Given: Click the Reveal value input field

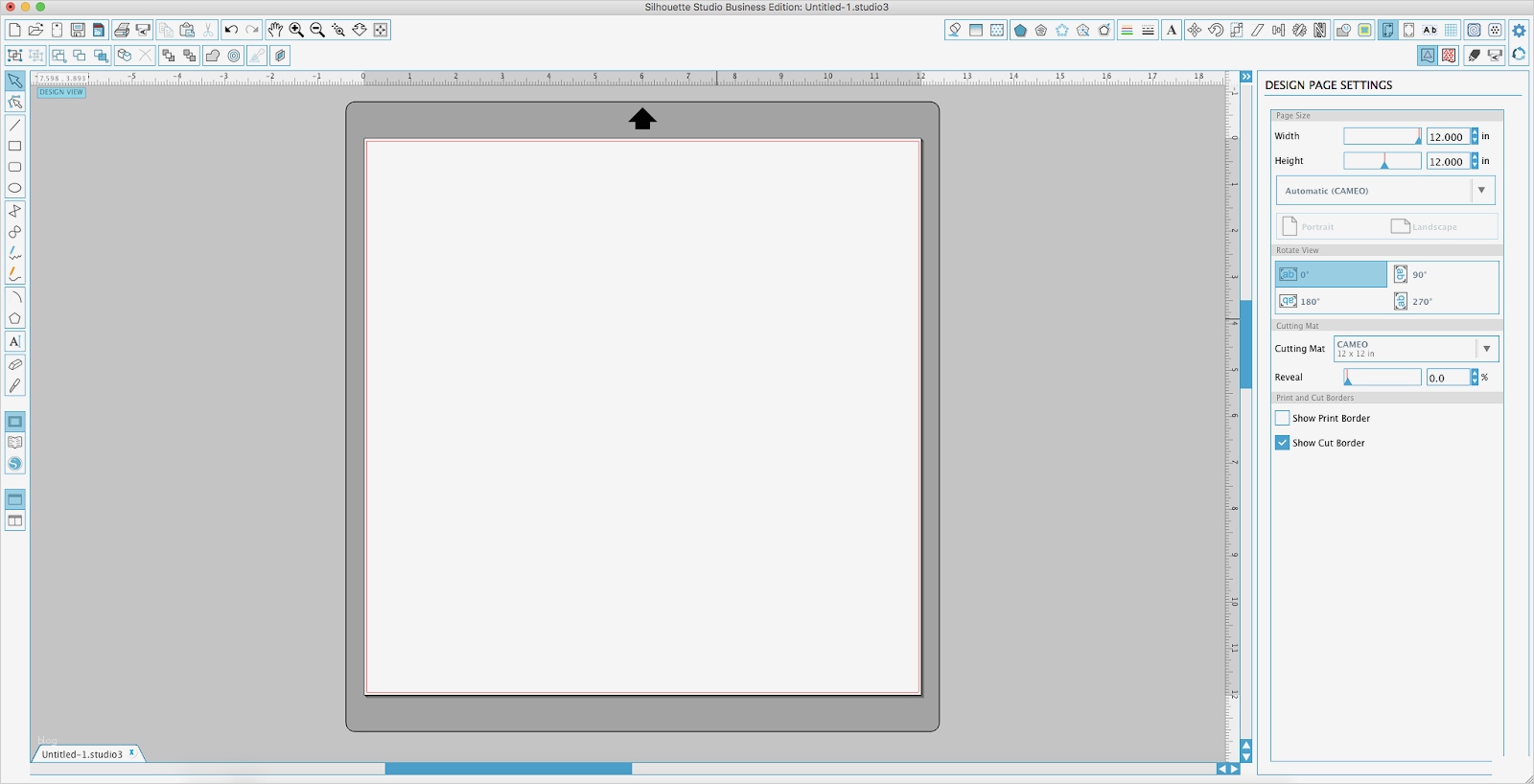Looking at the screenshot, I should click(x=1448, y=378).
